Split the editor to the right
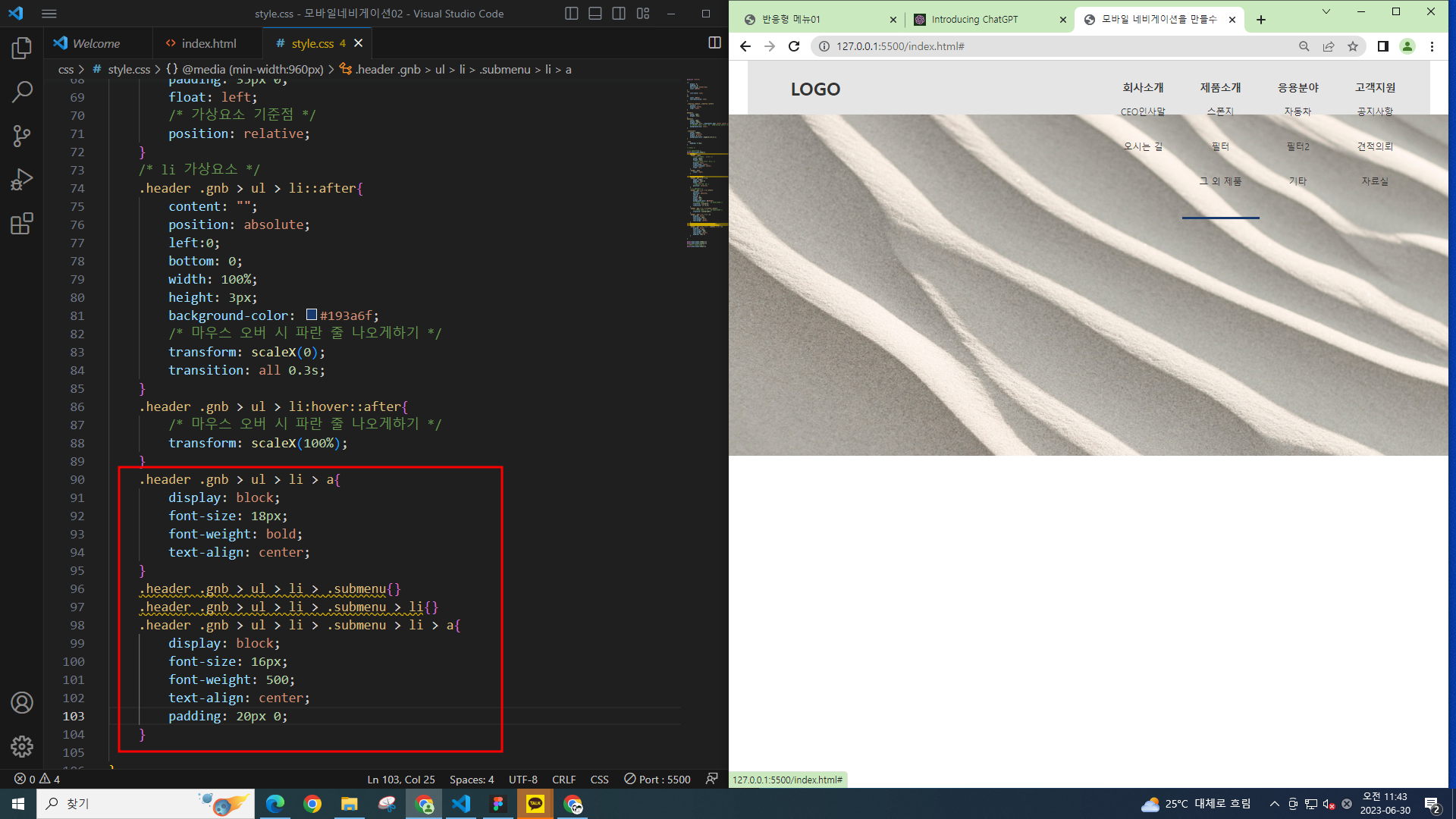The height and width of the screenshot is (819, 1456). 714,43
